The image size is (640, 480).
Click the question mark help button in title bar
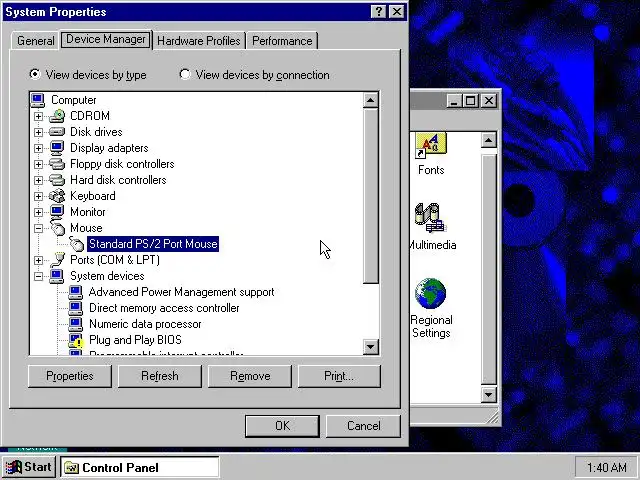[378, 11]
